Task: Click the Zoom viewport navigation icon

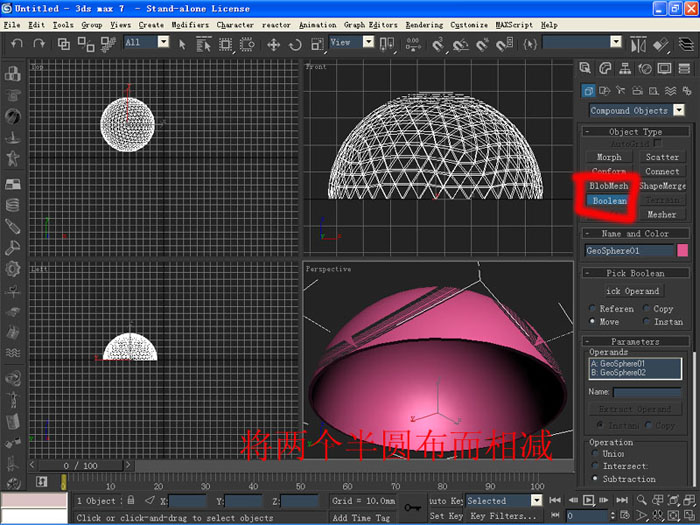Action: [x=642, y=500]
